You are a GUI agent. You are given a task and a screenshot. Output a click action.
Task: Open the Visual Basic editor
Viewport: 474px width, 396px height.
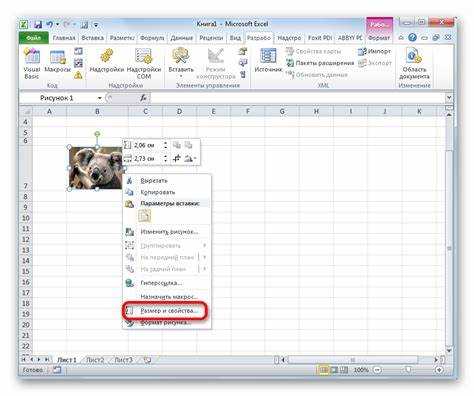[x=32, y=64]
